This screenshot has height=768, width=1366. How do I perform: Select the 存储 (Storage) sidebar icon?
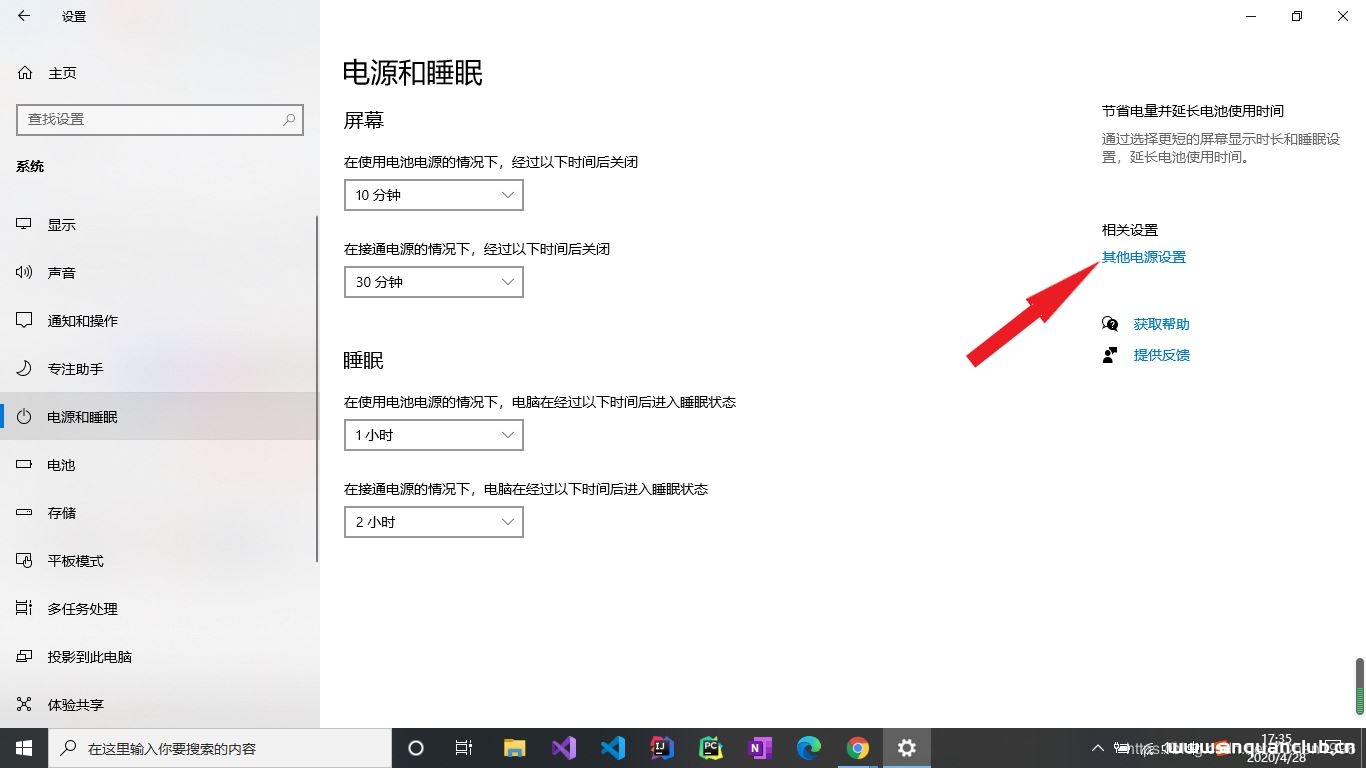61,512
